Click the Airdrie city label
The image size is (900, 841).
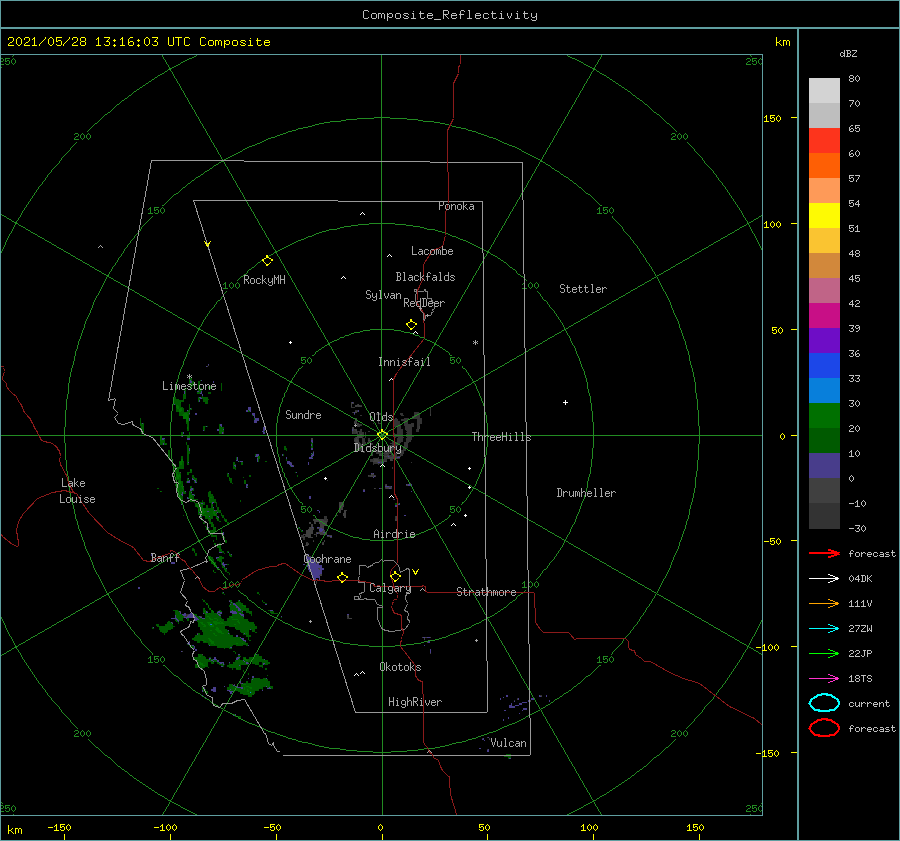coord(394,534)
